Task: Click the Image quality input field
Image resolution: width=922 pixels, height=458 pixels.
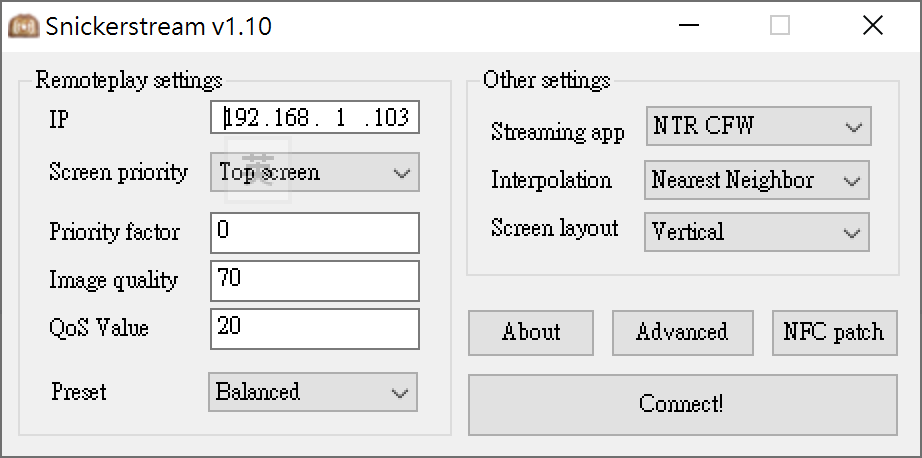Action: [x=315, y=281]
